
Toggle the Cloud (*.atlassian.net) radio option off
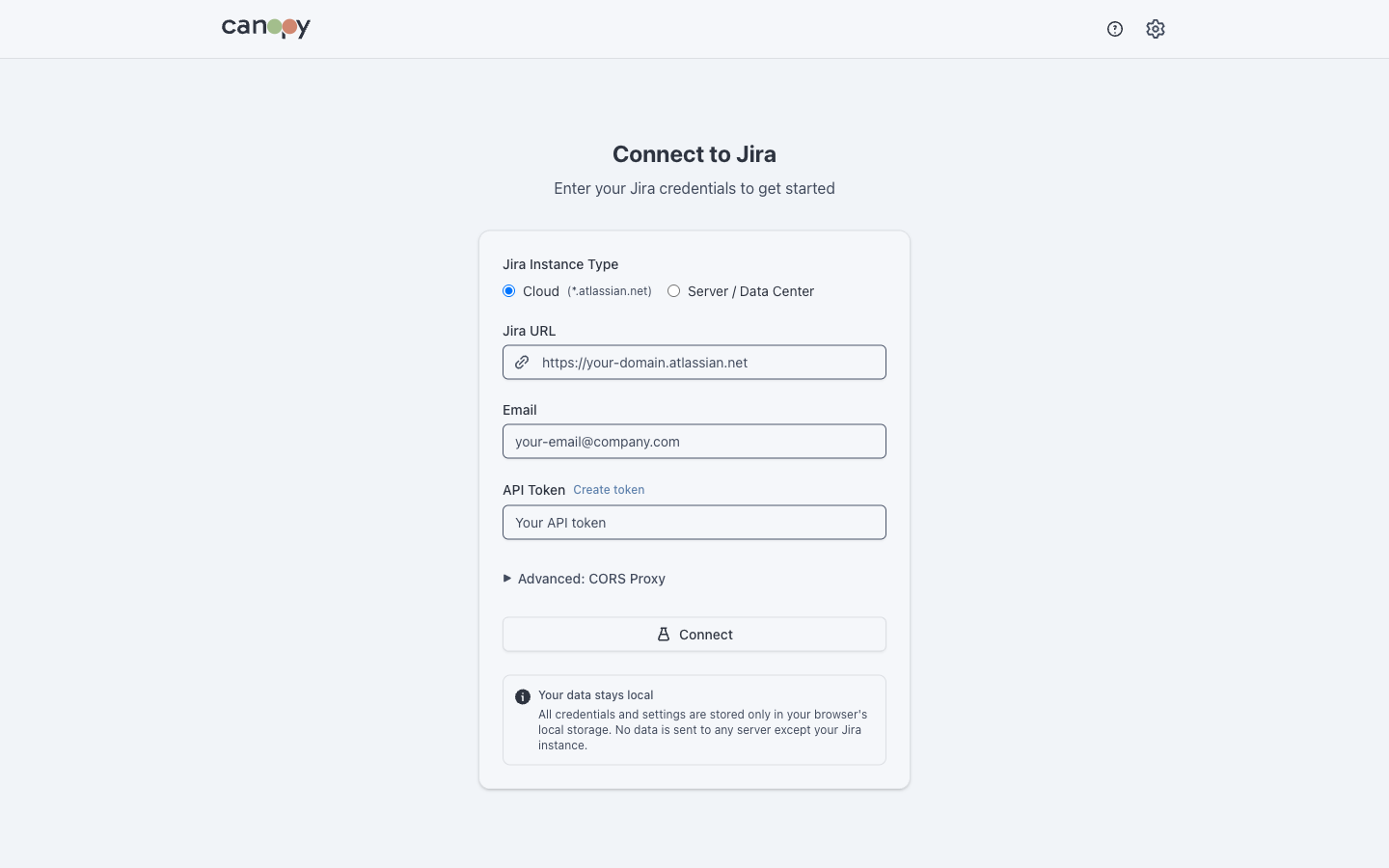tap(508, 290)
